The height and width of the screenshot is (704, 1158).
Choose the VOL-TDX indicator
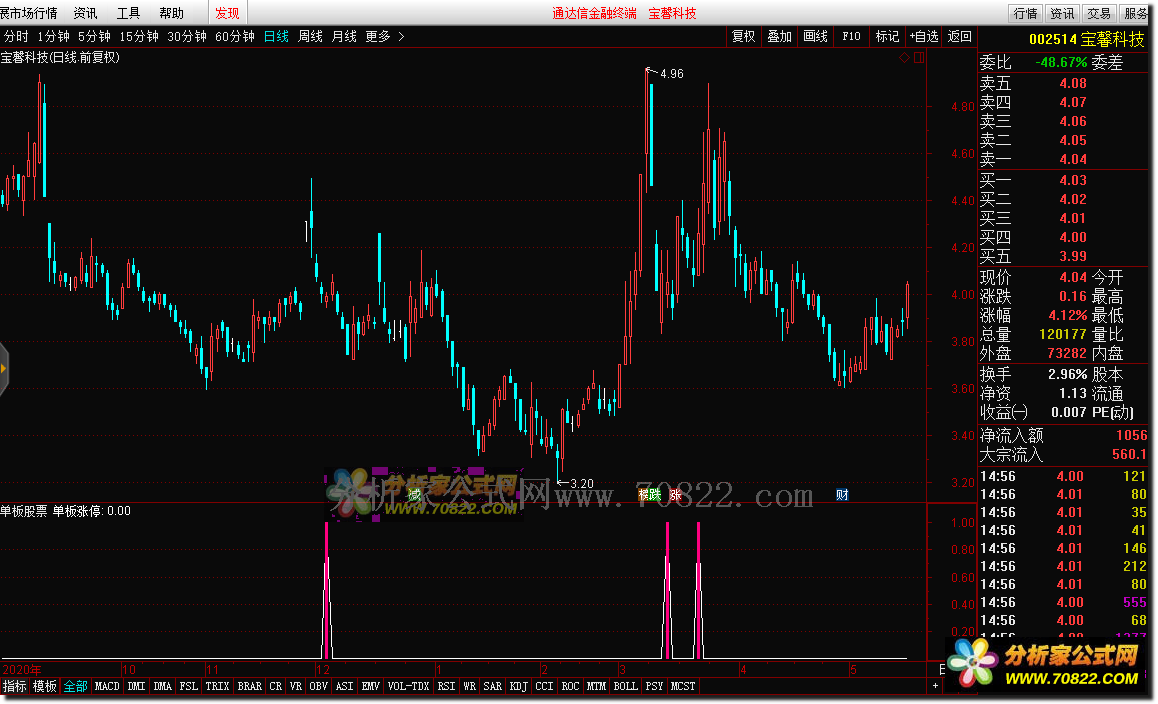408,686
